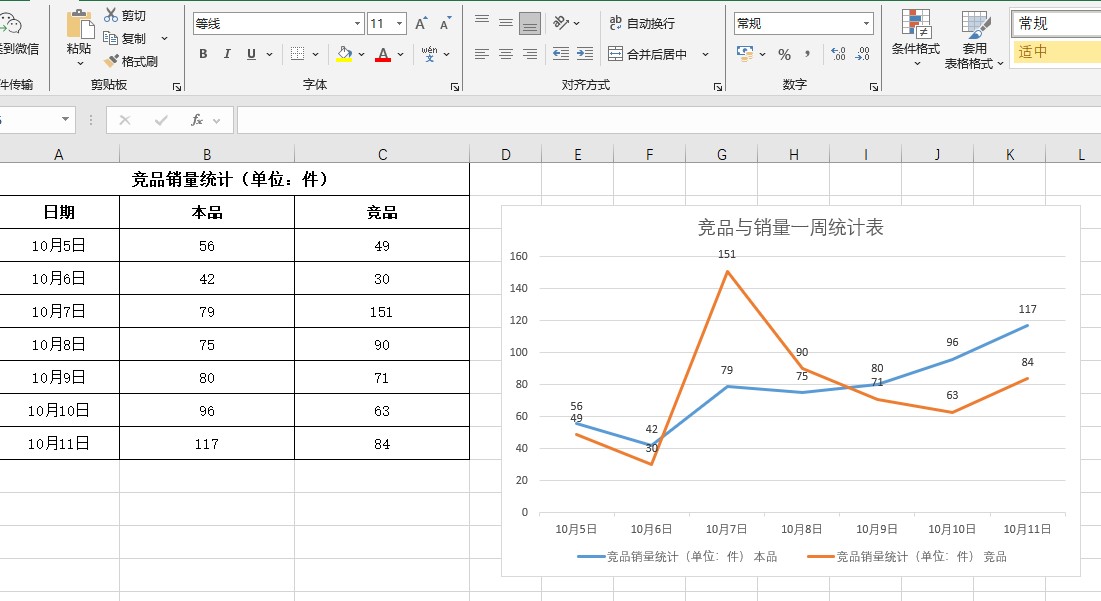This screenshot has height=601, width=1101.
Task: Open the font name 等线 dropdown
Action: point(358,24)
